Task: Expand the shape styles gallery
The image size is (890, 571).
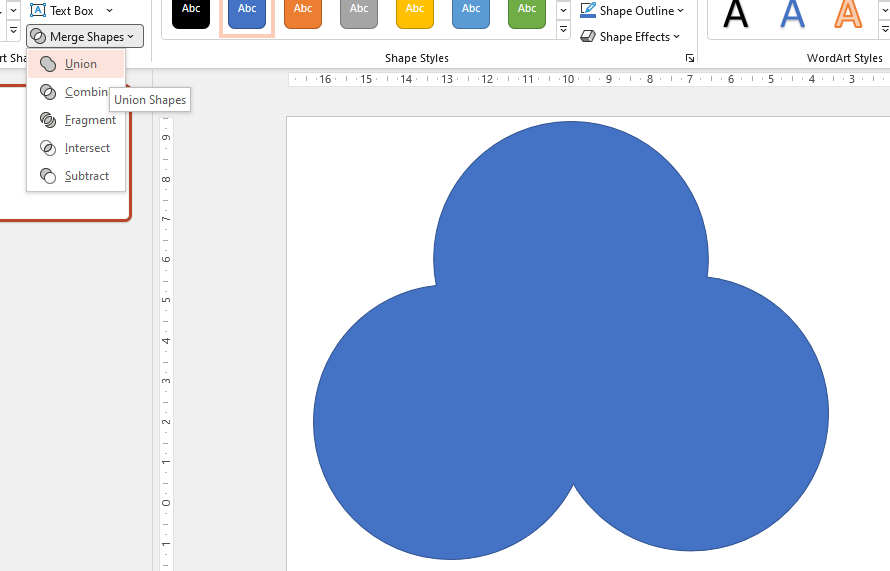Action: pyautogui.click(x=563, y=31)
